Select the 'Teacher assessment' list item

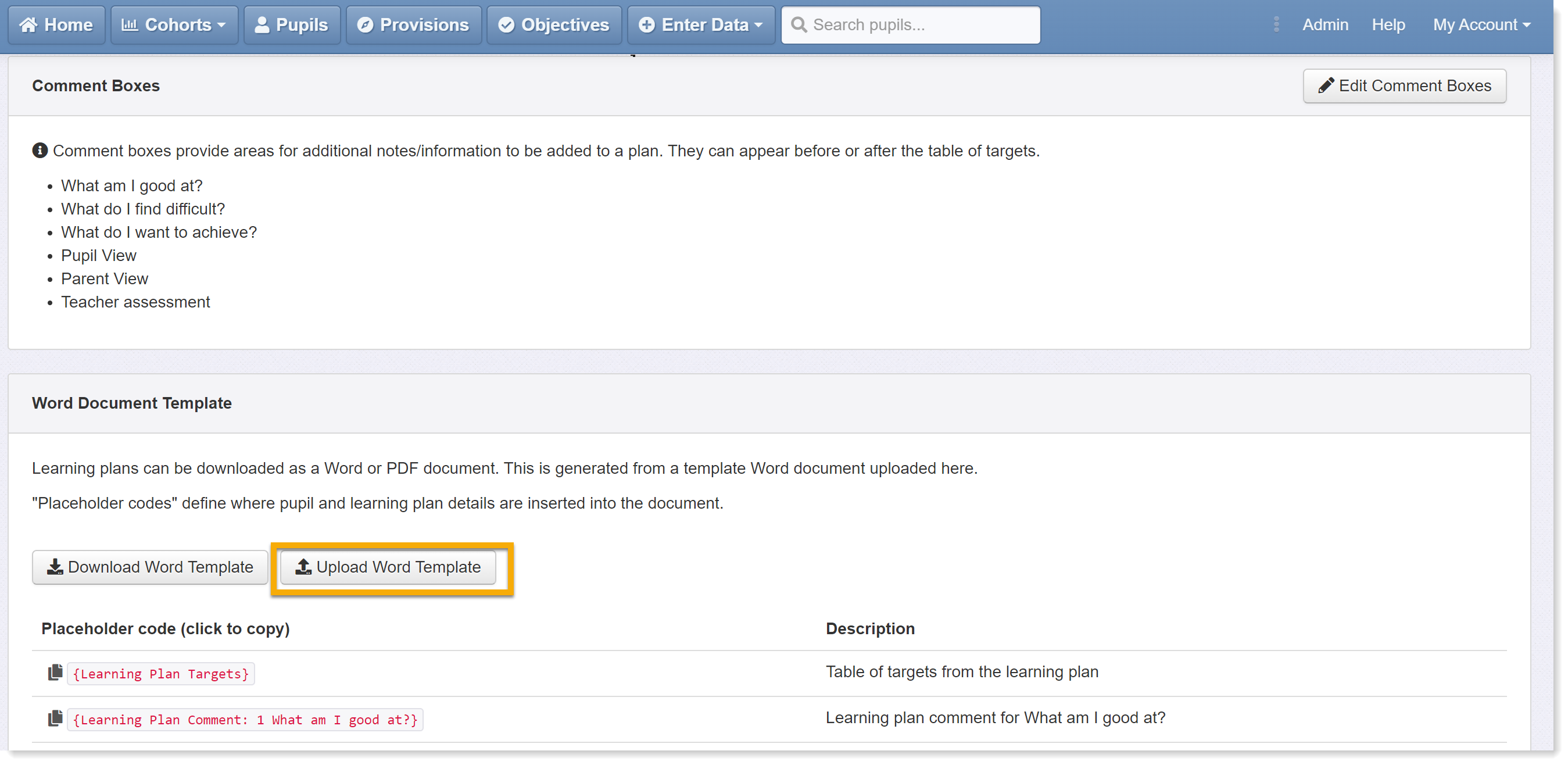[136, 302]
